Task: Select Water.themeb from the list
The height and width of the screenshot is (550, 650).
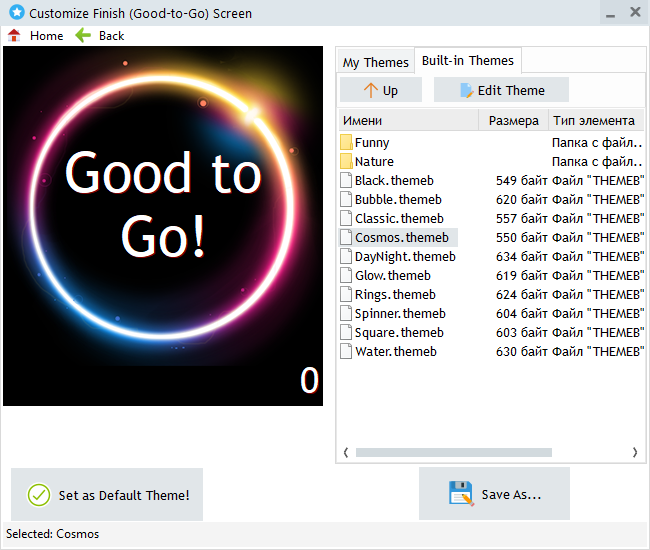Action: click(395, 352)
